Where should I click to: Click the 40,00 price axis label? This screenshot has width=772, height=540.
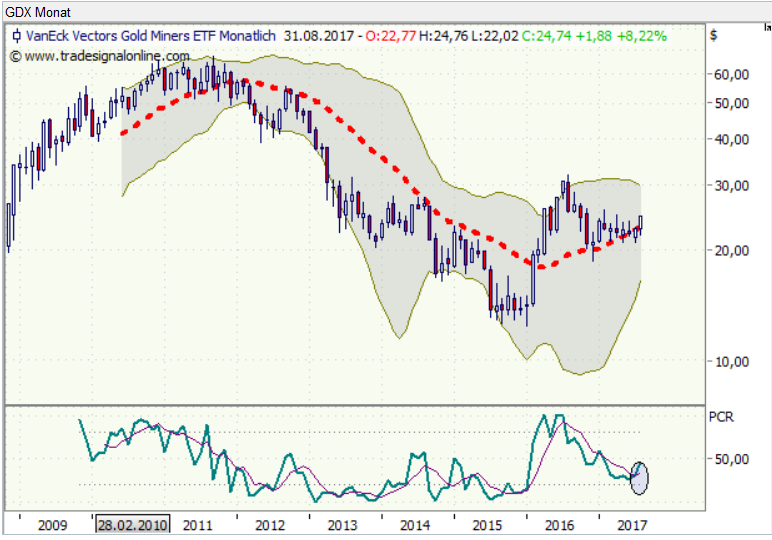(x=732, y=139)
